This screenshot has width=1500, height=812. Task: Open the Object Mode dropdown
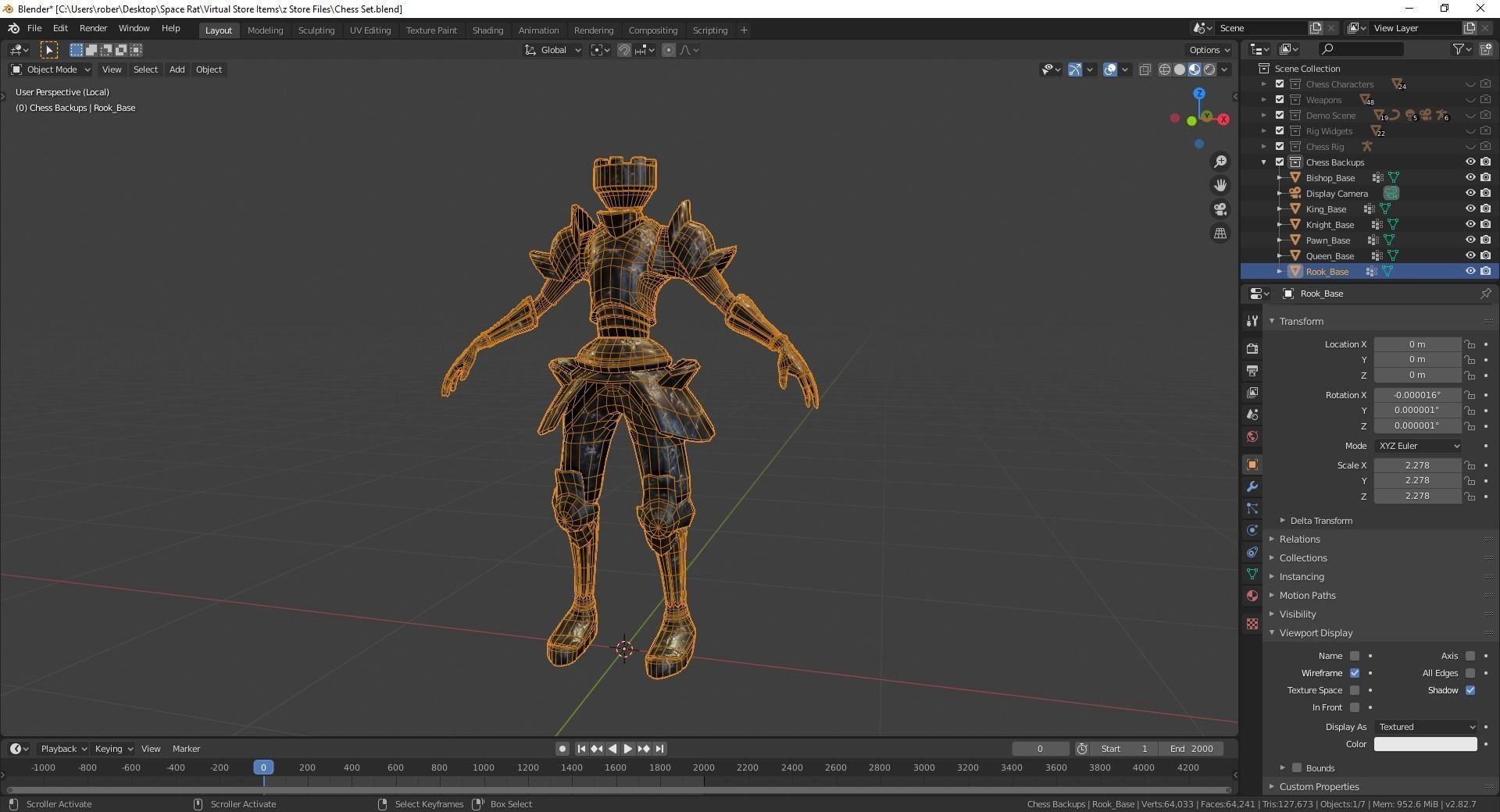[52, 69]
